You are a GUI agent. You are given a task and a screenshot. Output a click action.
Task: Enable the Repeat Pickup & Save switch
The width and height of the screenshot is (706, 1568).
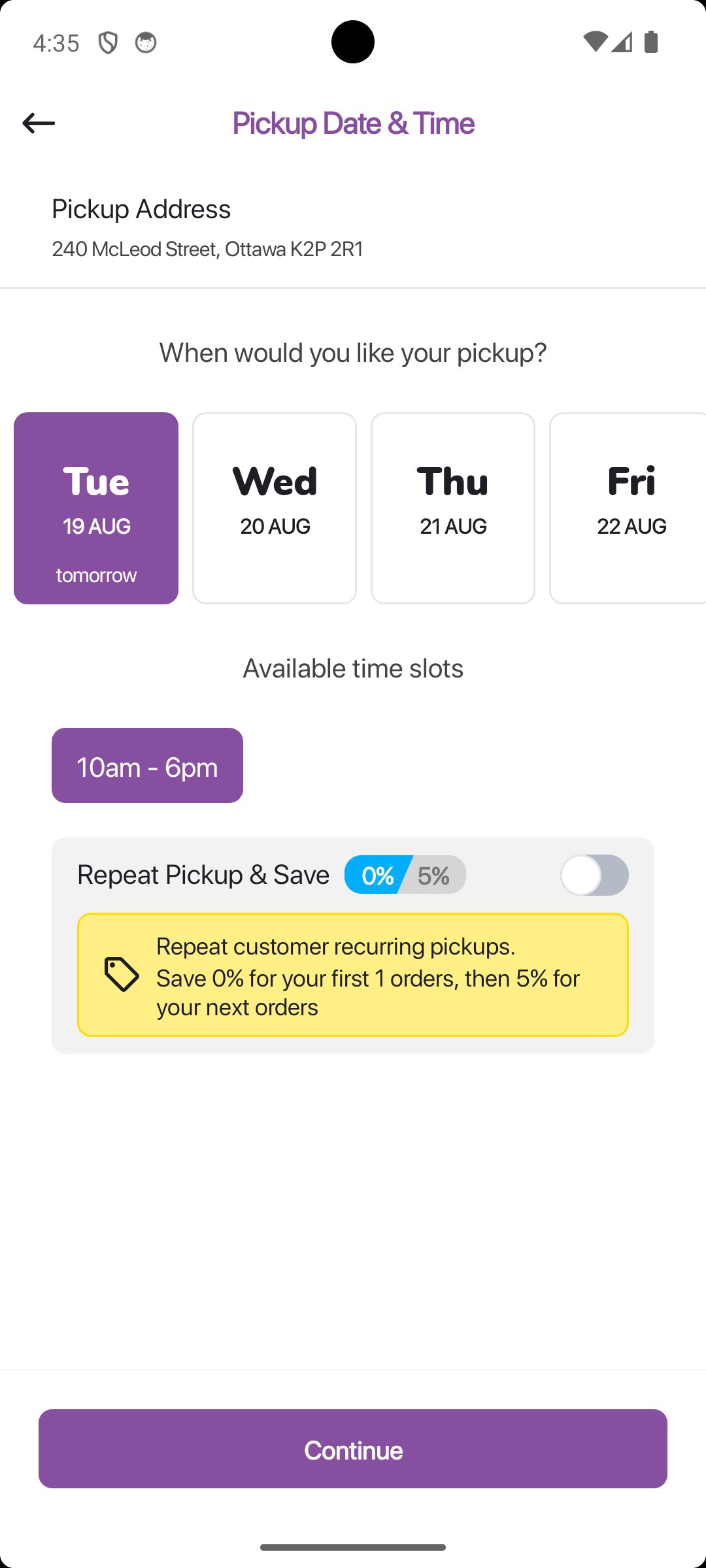point(594,875)
